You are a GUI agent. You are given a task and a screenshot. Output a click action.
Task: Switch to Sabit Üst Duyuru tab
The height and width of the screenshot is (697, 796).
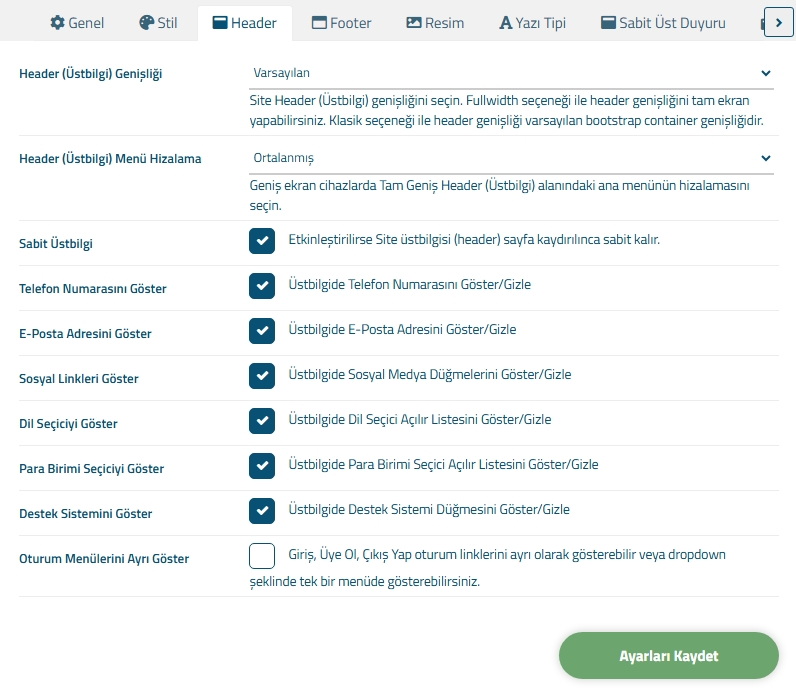coord(663,23)
